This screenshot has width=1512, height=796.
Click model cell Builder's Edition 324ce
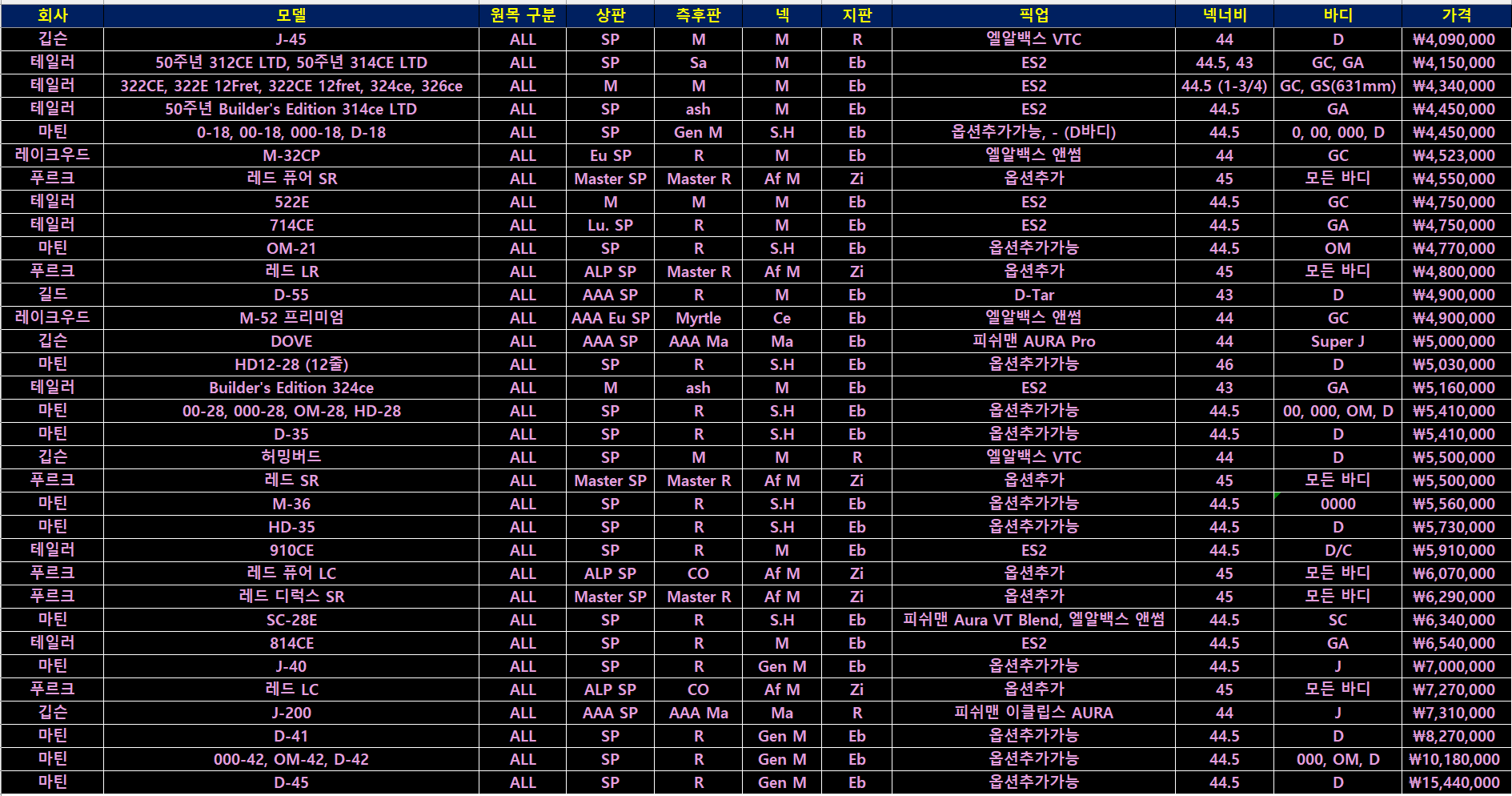pos(291,388)
